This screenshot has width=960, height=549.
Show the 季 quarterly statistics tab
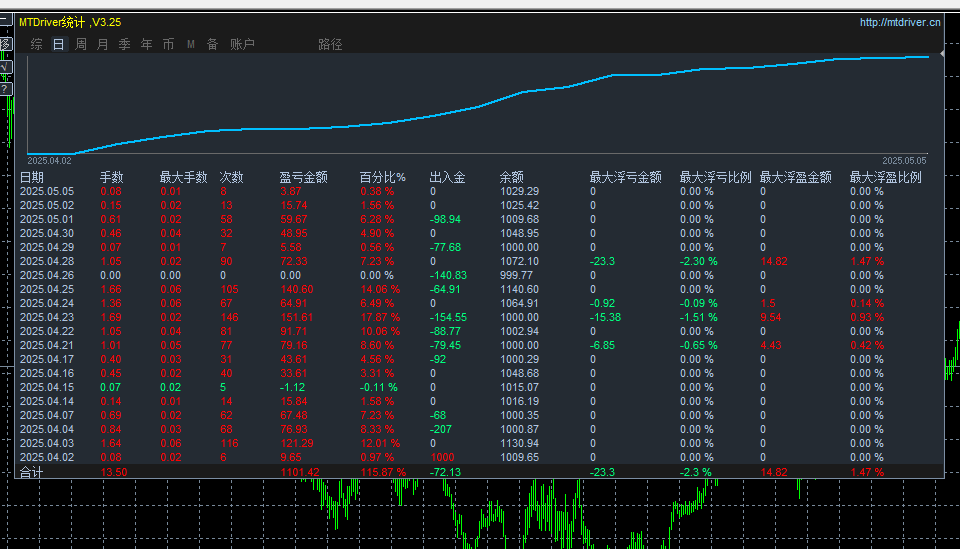click(125, 44)
